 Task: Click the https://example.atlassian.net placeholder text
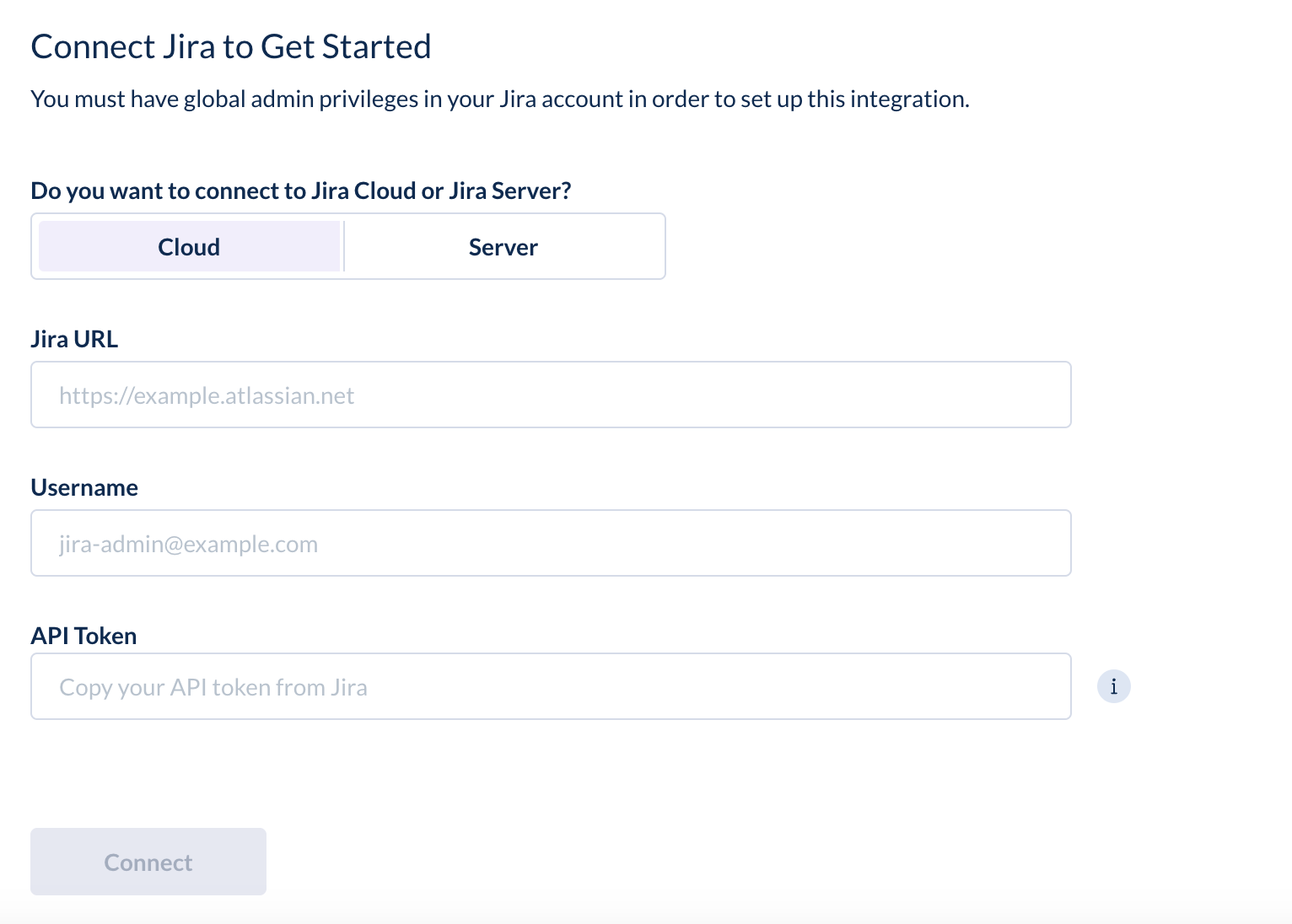pos(207,395)
